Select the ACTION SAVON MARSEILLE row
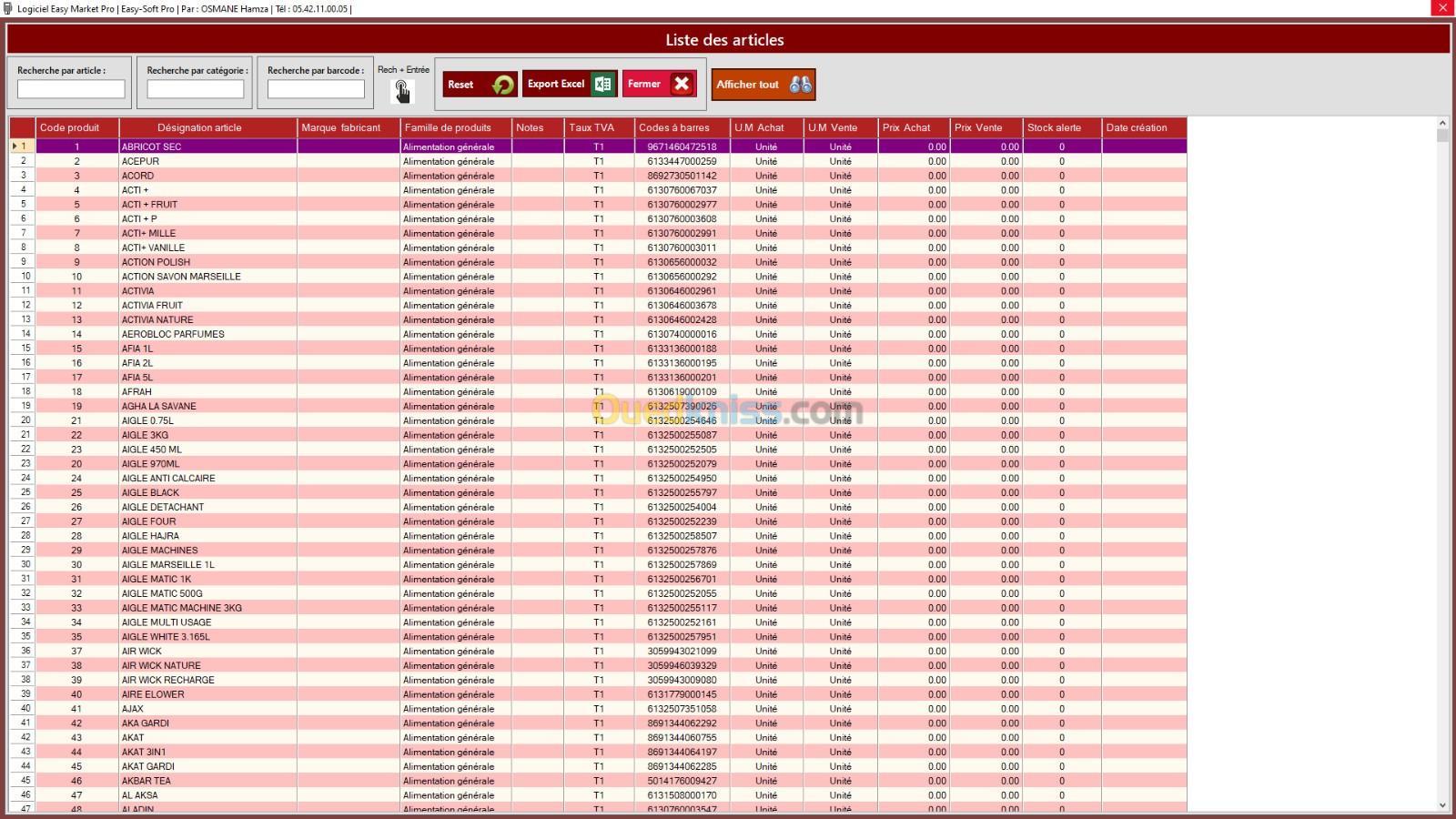 (181, 277)
